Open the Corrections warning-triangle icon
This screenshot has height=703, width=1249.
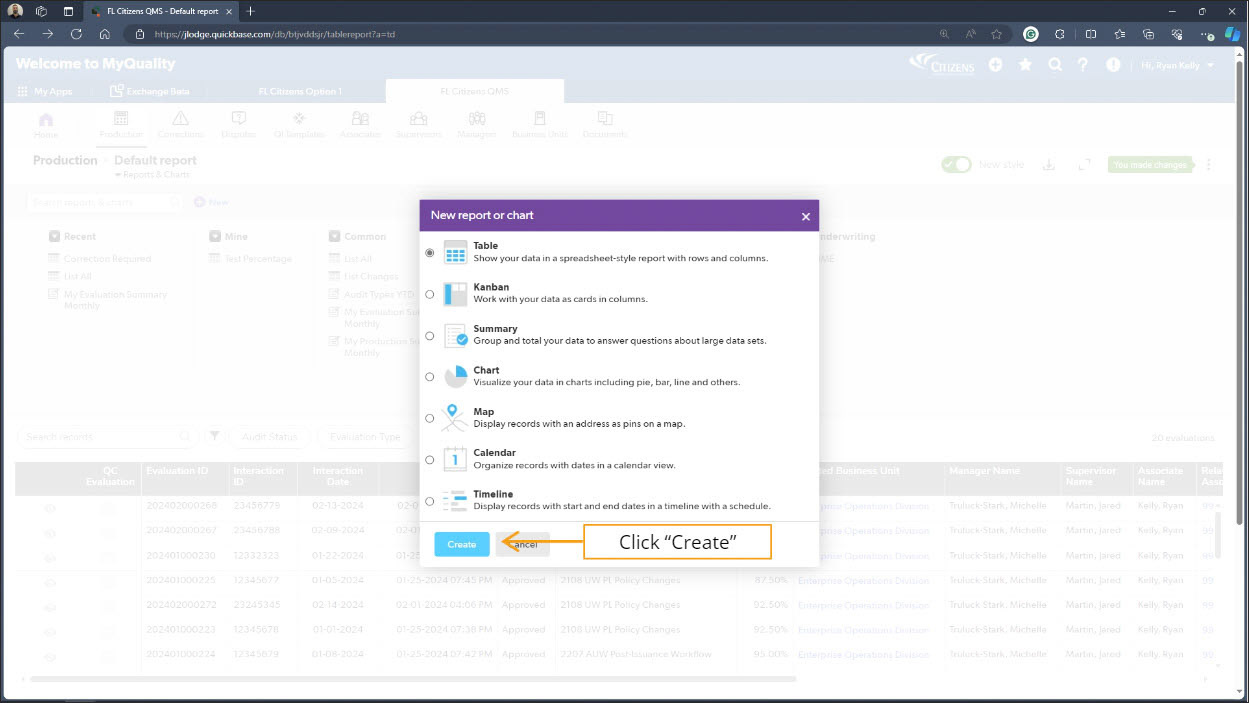180,119
